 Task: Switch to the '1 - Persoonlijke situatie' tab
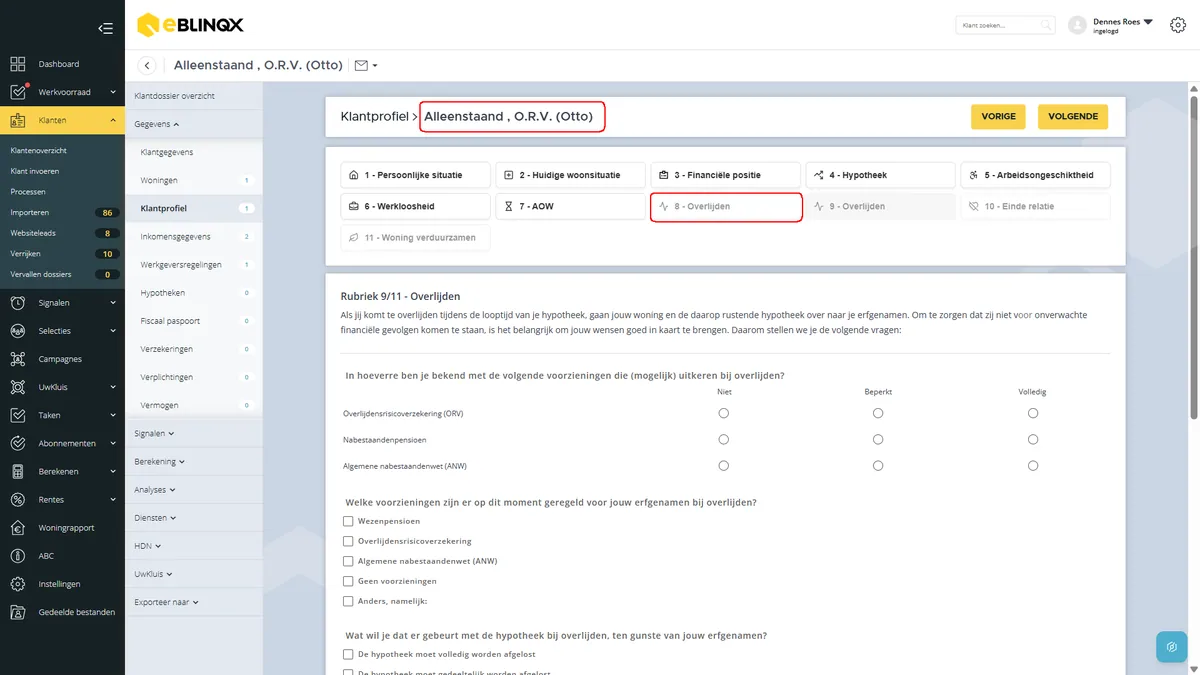(x=415, y=175)
